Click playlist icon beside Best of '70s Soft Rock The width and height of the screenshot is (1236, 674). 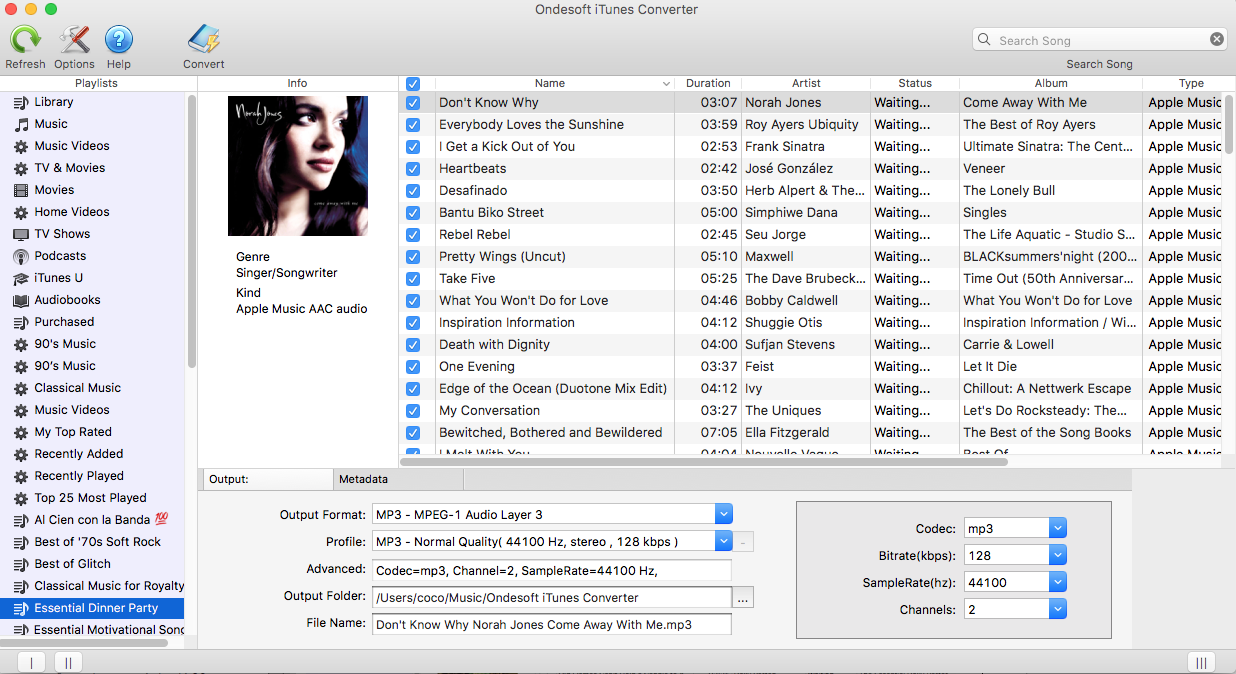(21, 542)
